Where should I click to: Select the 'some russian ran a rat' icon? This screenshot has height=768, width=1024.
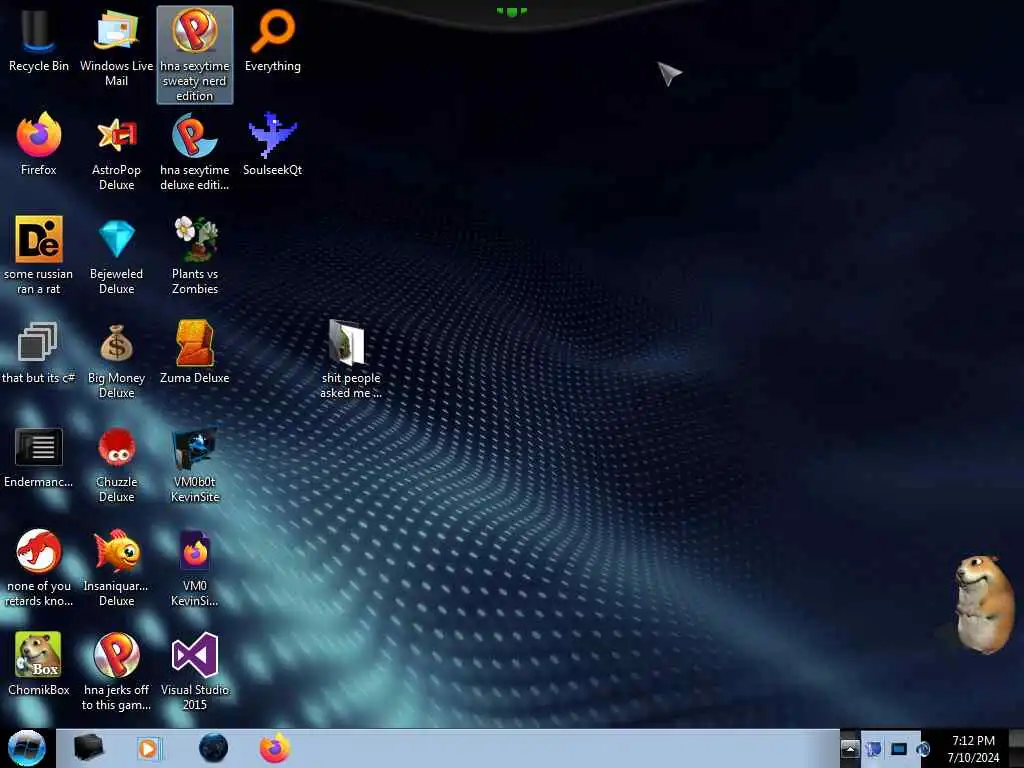[39, 255]
